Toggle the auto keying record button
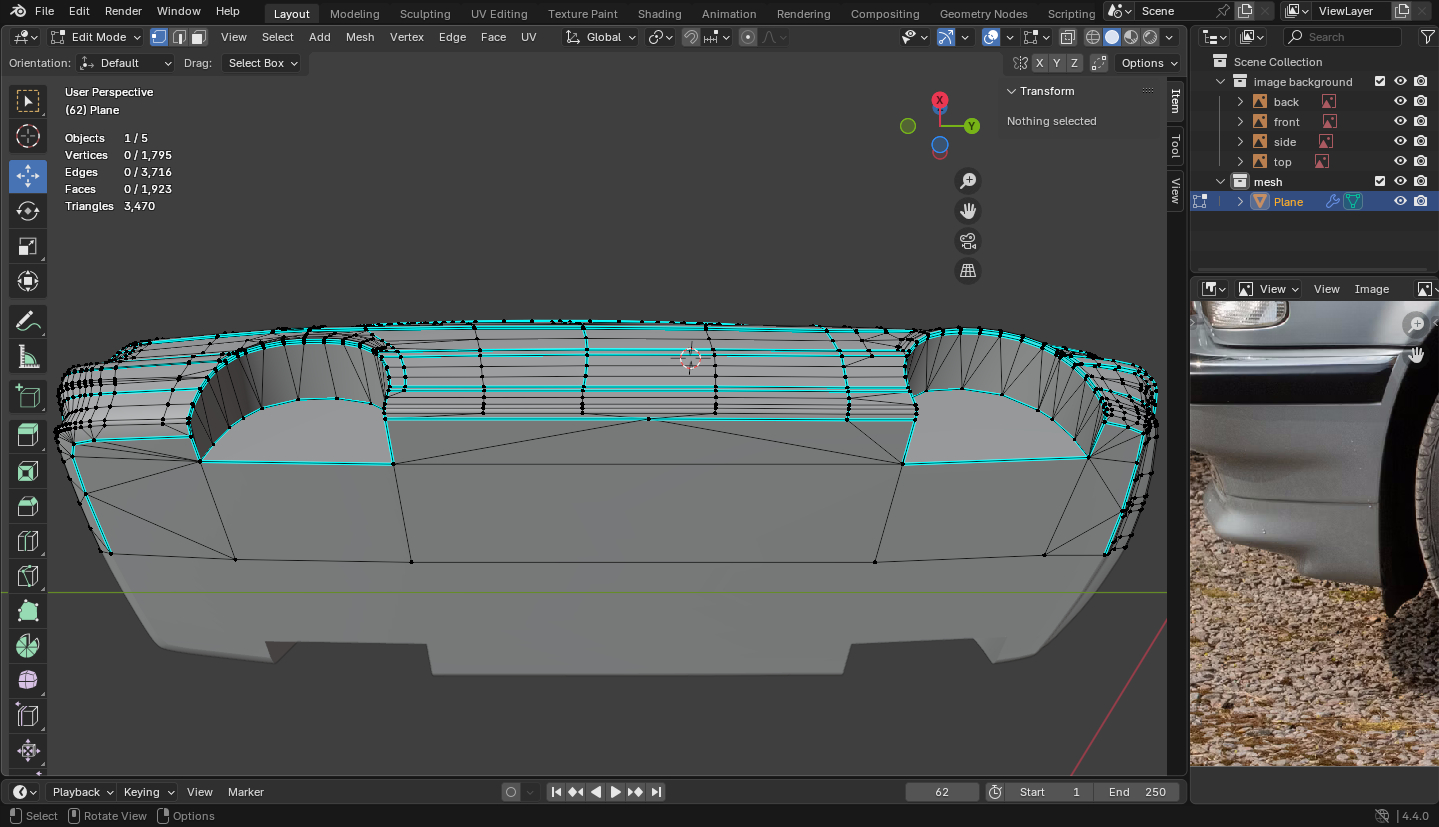 [x=511, y=792]
